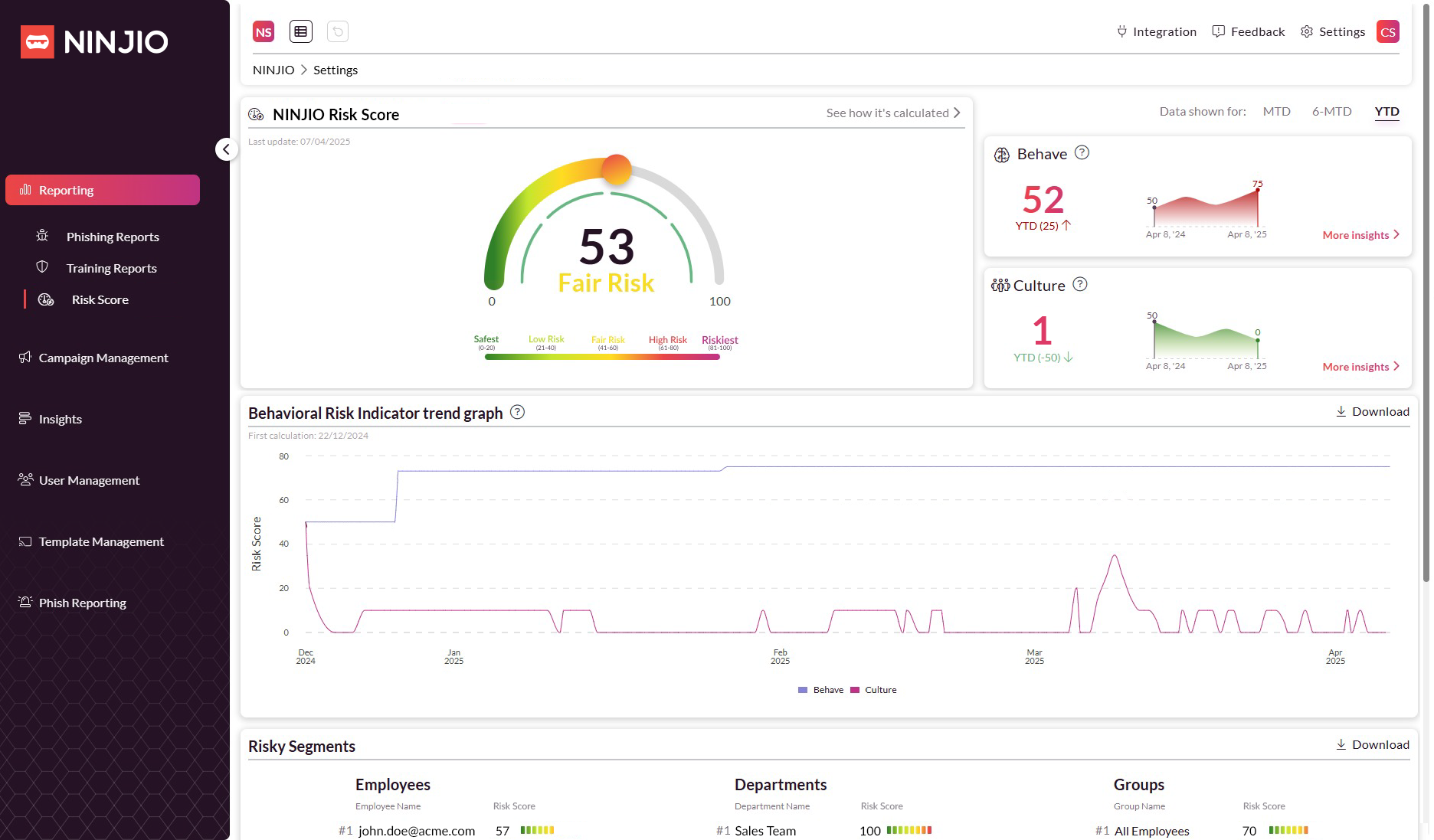
Task: Click NINJIO in the breadcrumb
Action: (273, 70)
